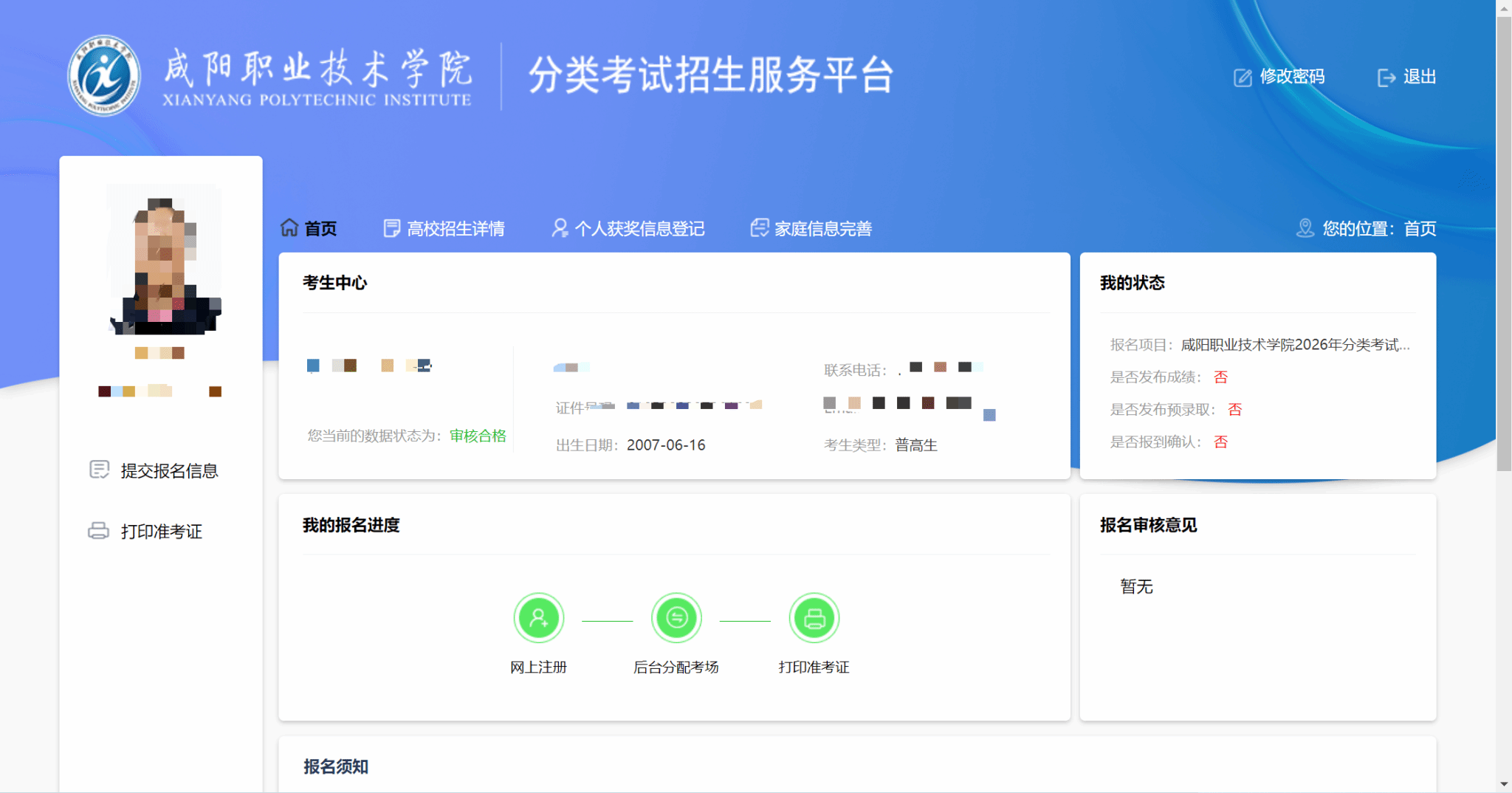The image size is (1512, 793).
Task: Click the printer icon in left sidebar
Action: tap(98, 531)
